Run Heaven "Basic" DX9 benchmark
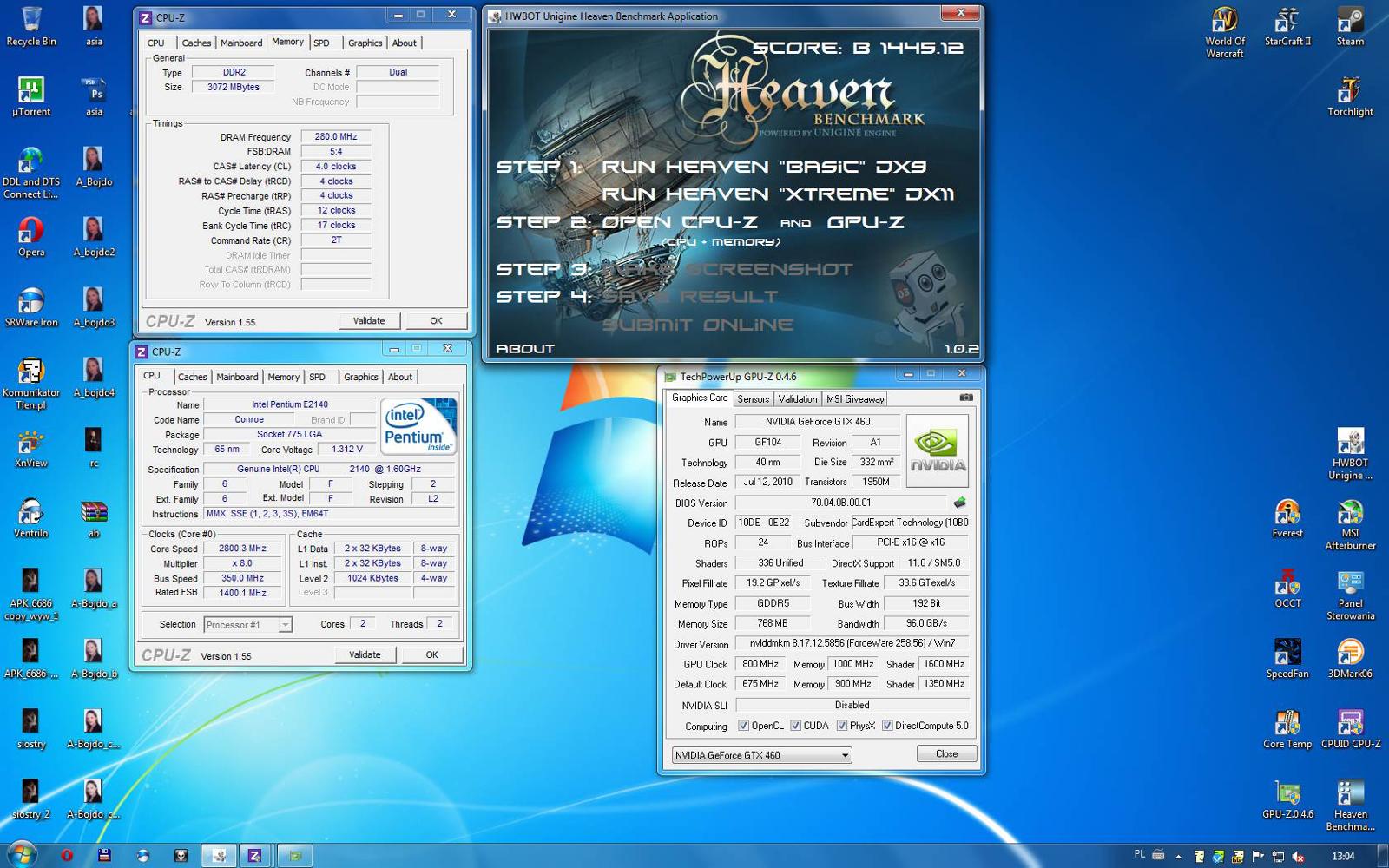This screenshot has height=868, width=1389. (x=764, y=167)
